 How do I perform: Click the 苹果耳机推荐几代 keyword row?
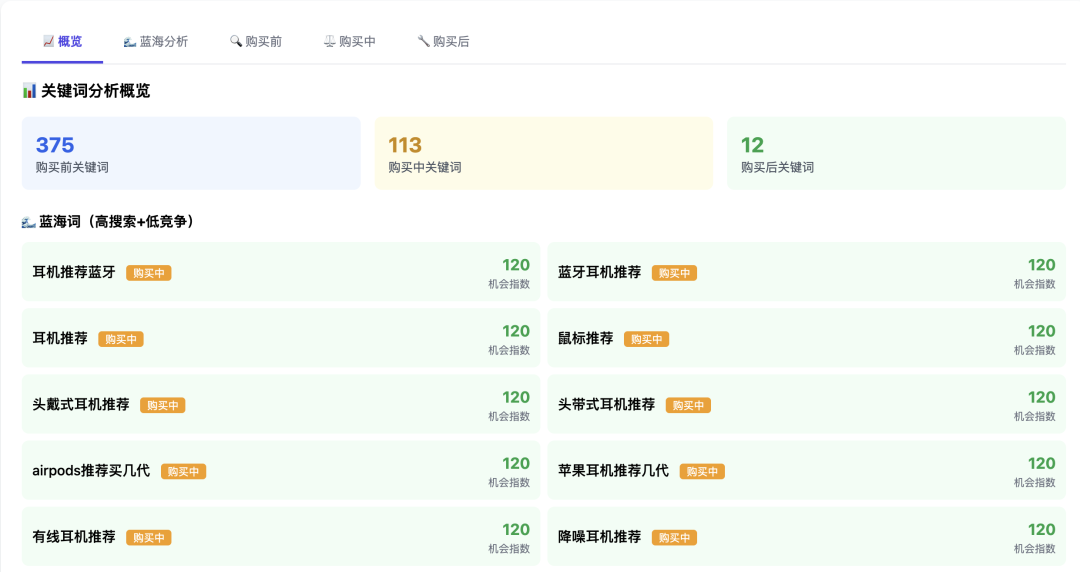point(806,470)
